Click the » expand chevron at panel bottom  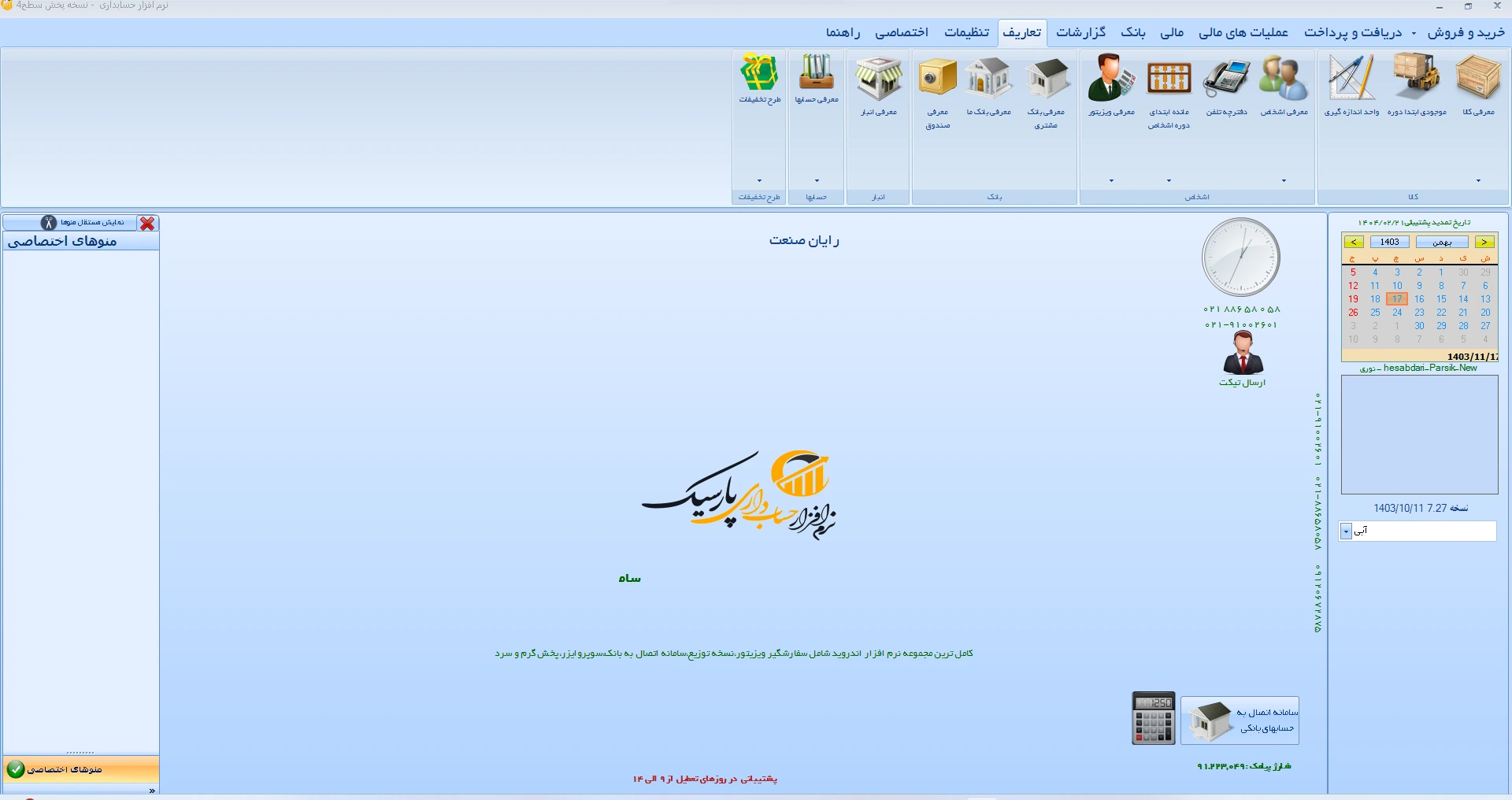[152, 790]
